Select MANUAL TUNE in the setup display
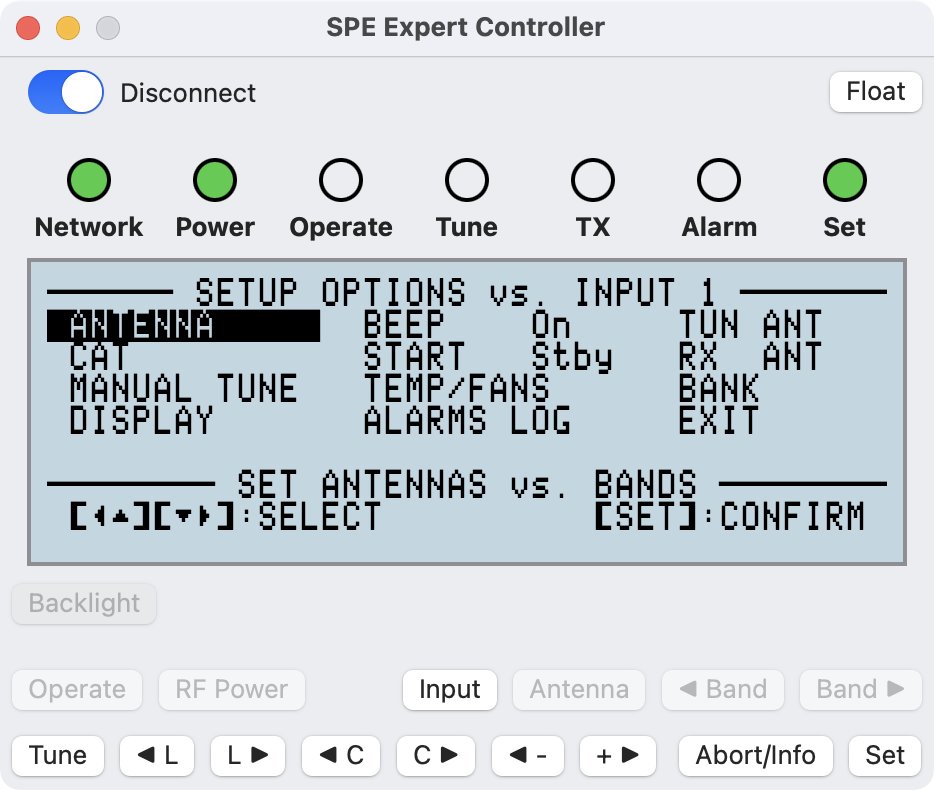Screen dimensions: 934x790 (x=183, y=389)
